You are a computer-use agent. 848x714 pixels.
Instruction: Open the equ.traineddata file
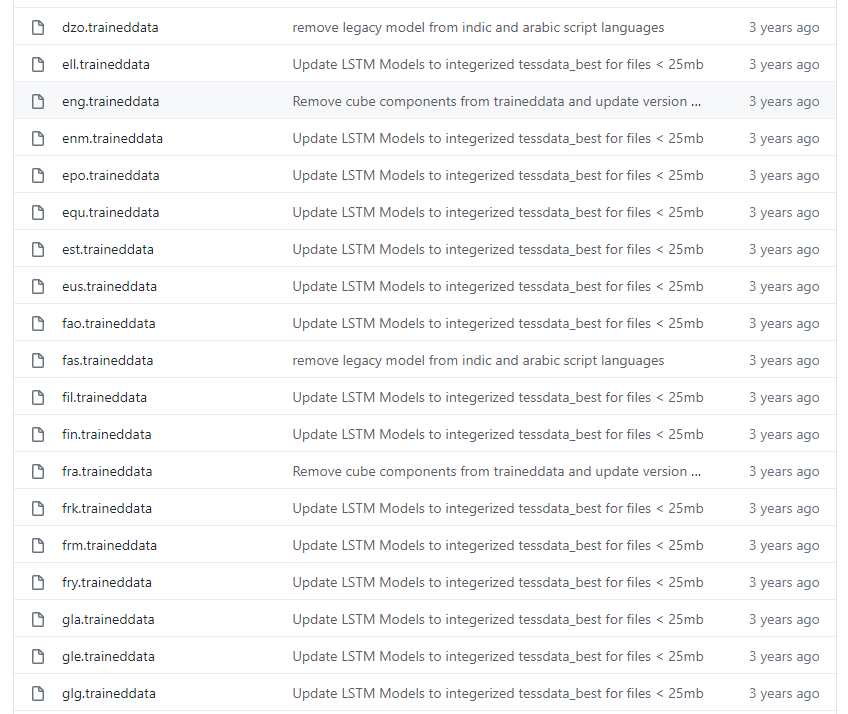point(111,212)
